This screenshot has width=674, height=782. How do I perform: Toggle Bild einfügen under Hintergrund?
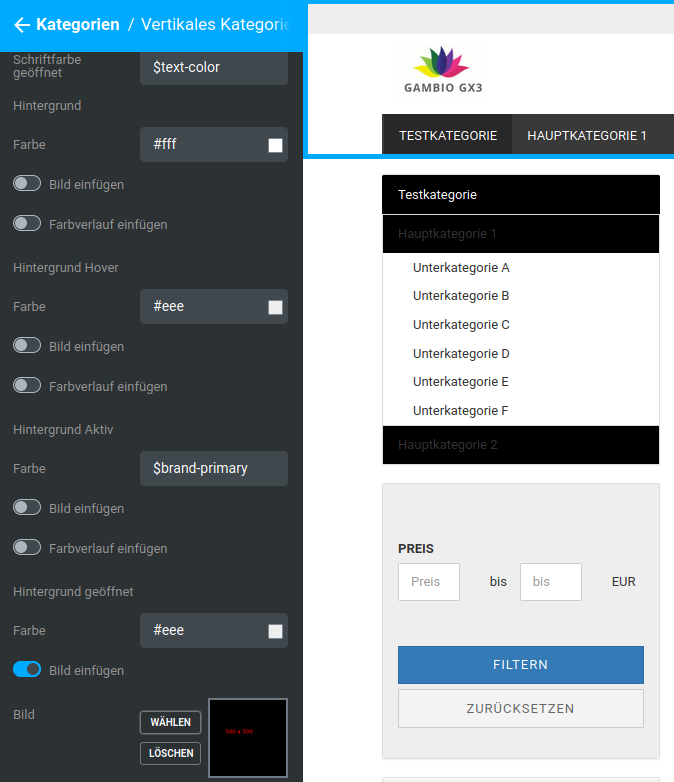(x=27, y=184)
